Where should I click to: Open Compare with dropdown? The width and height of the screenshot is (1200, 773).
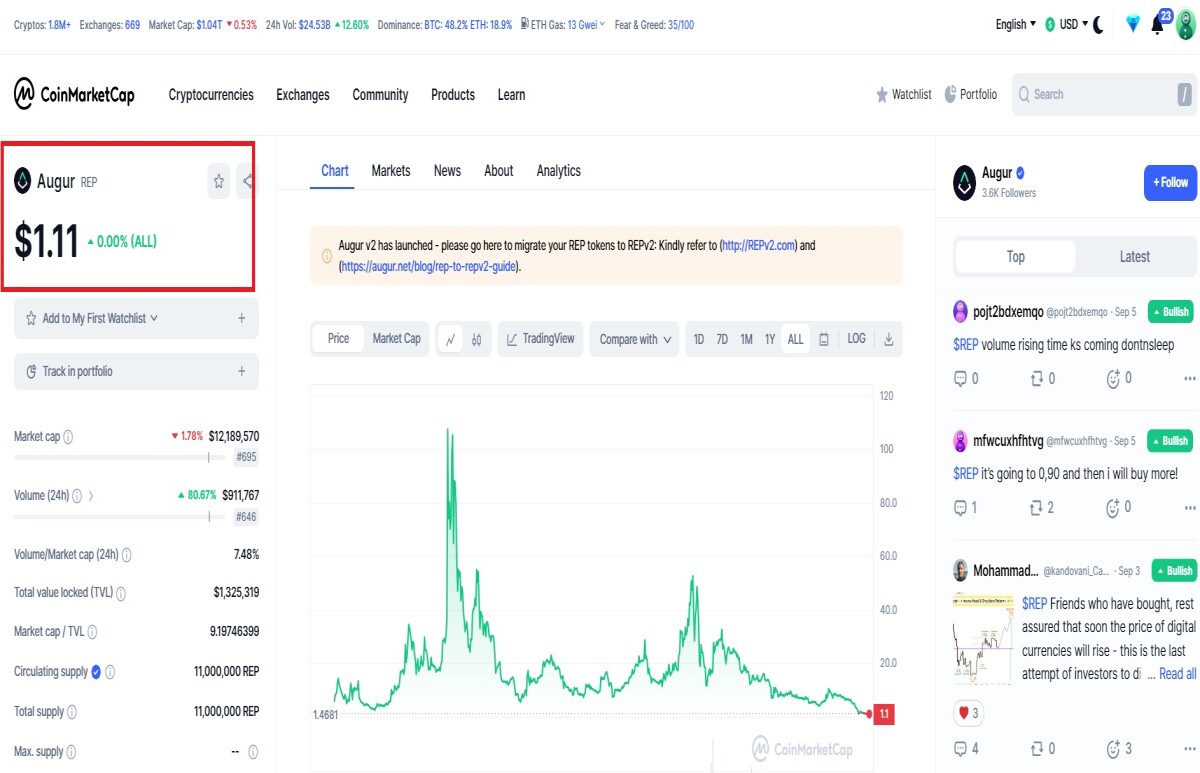point(634,339)
